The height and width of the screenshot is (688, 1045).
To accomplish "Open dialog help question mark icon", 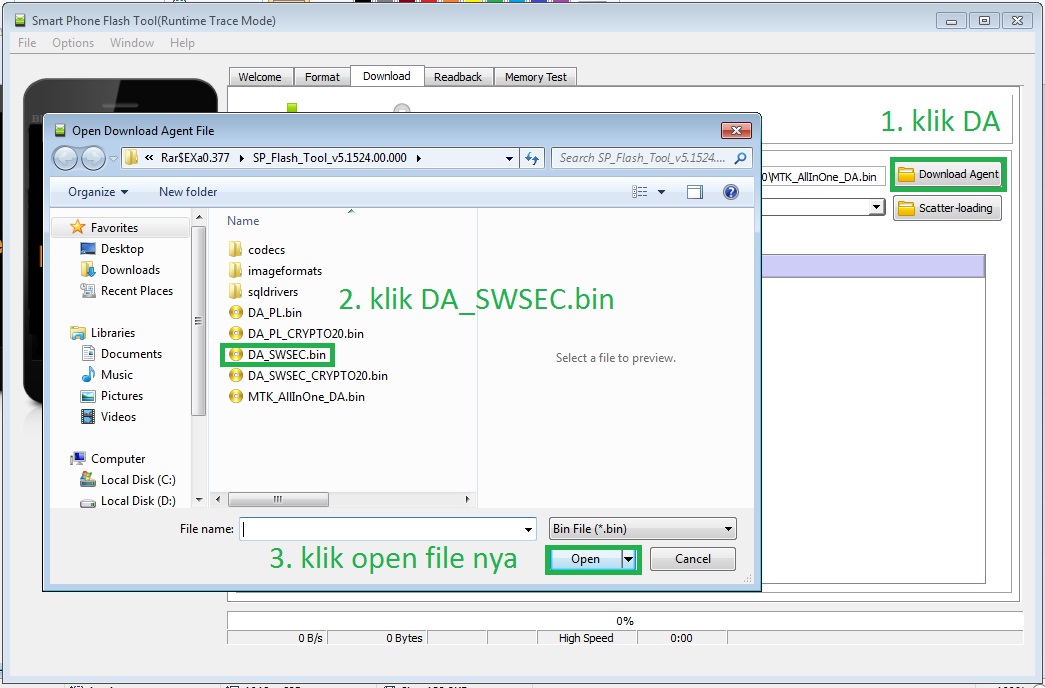I will (x=730, y=192).
